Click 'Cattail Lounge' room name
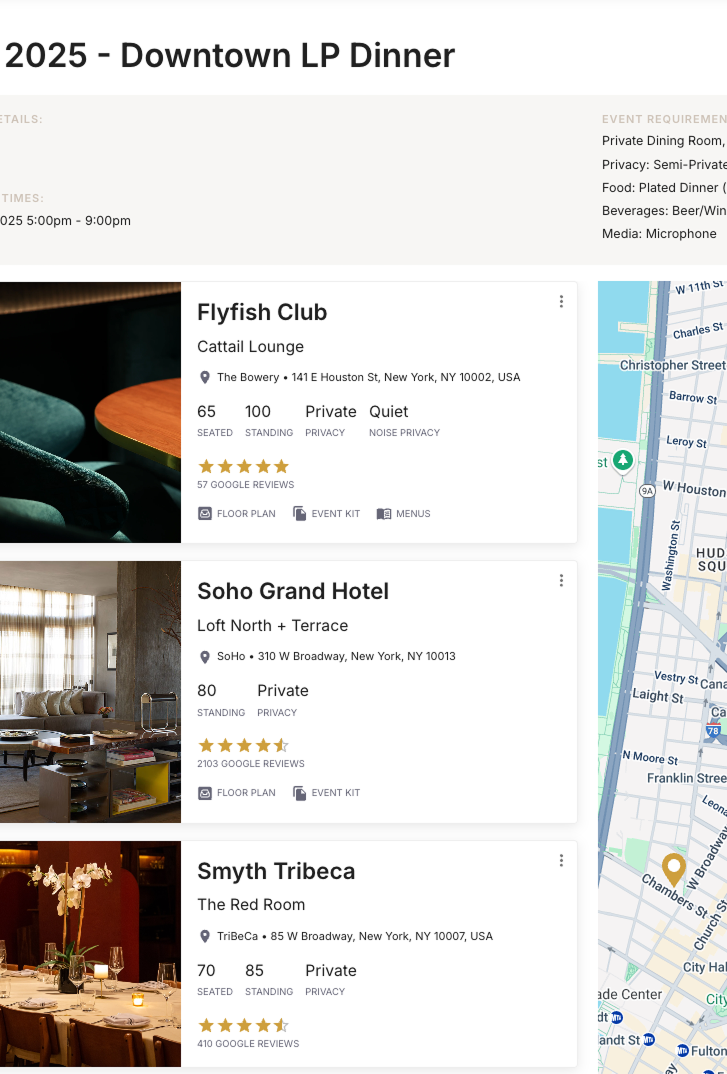 (251, 347)
